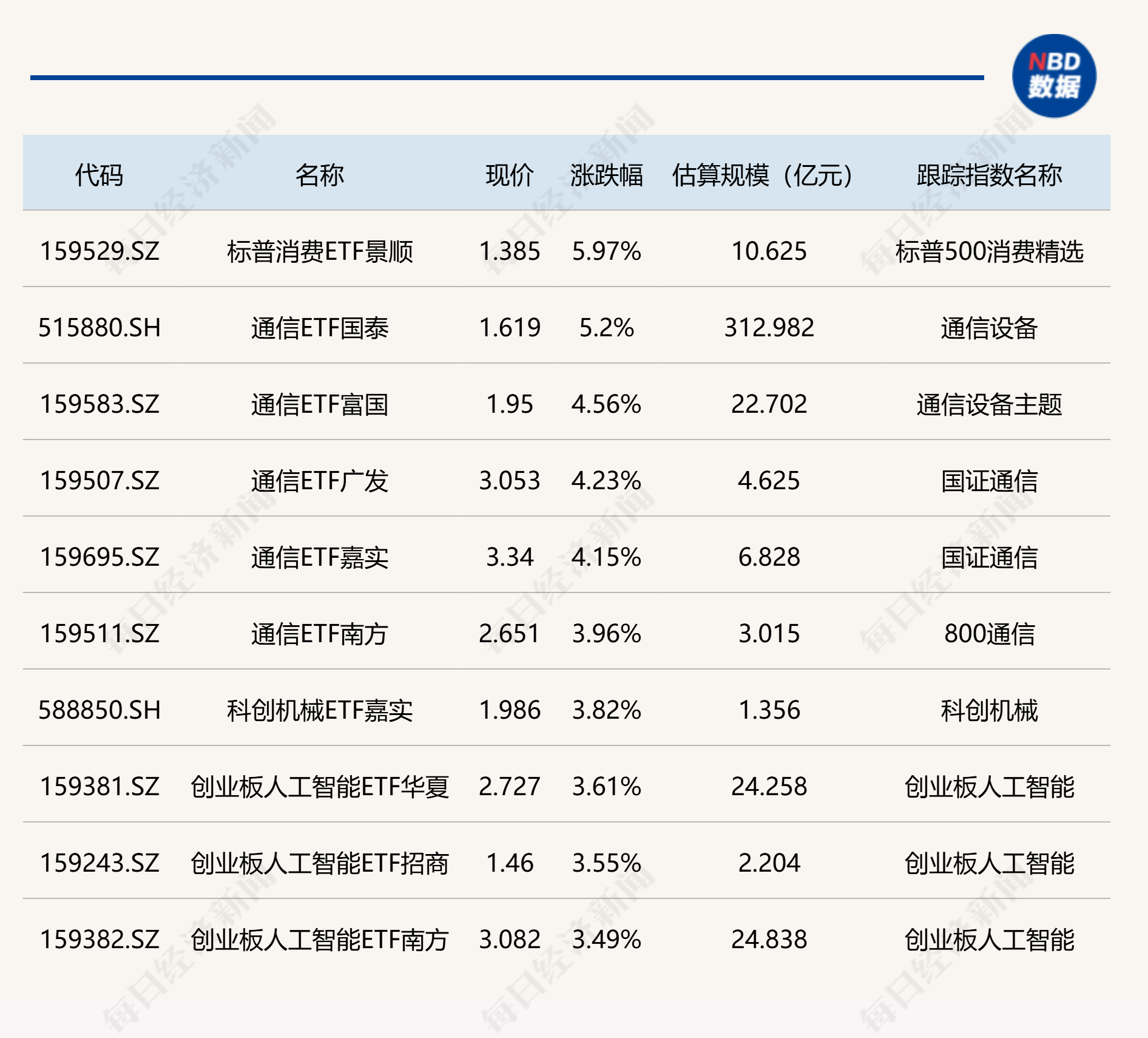Select the name 通信ETF嘉实
The image size is (1148, 1038).
320,557
